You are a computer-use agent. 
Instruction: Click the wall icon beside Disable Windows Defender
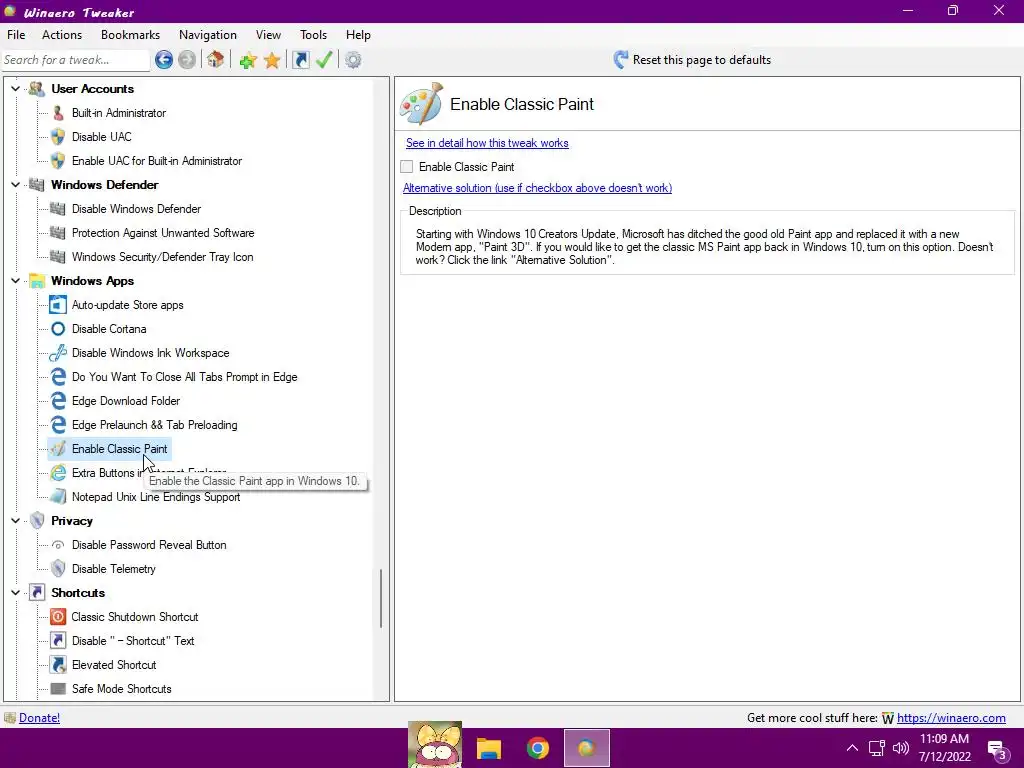(58, 209)
